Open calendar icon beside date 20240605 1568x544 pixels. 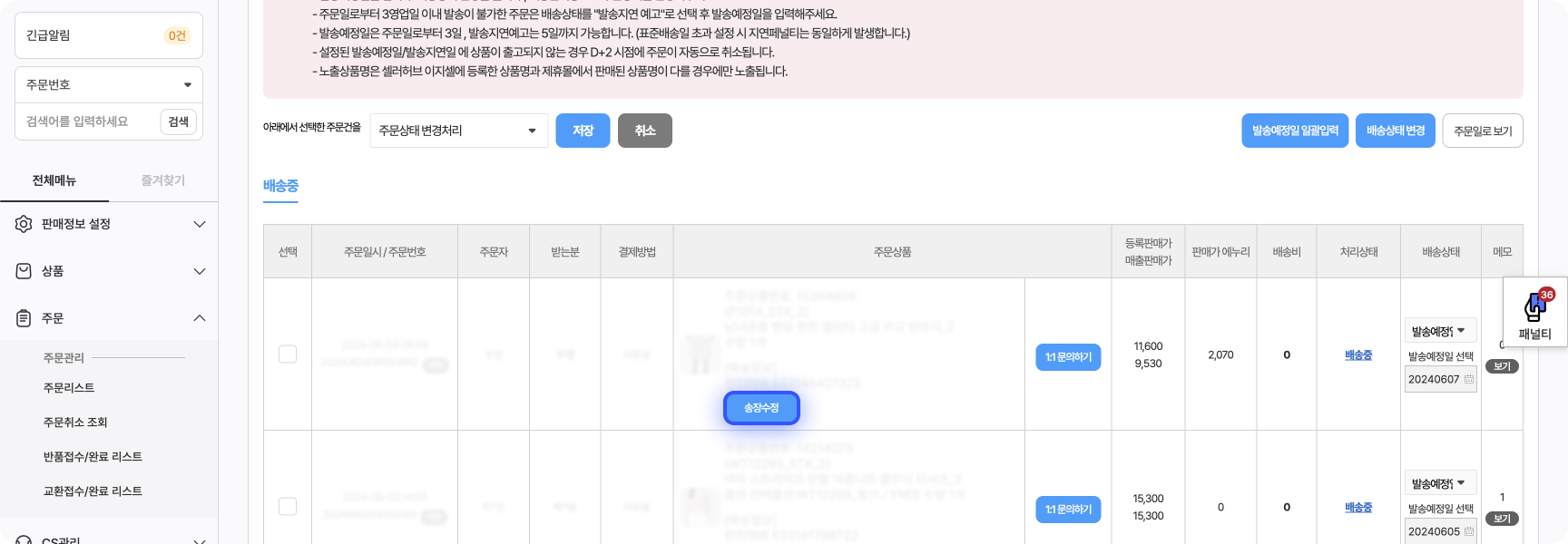pyautogui.click(x=1469, y=531)
